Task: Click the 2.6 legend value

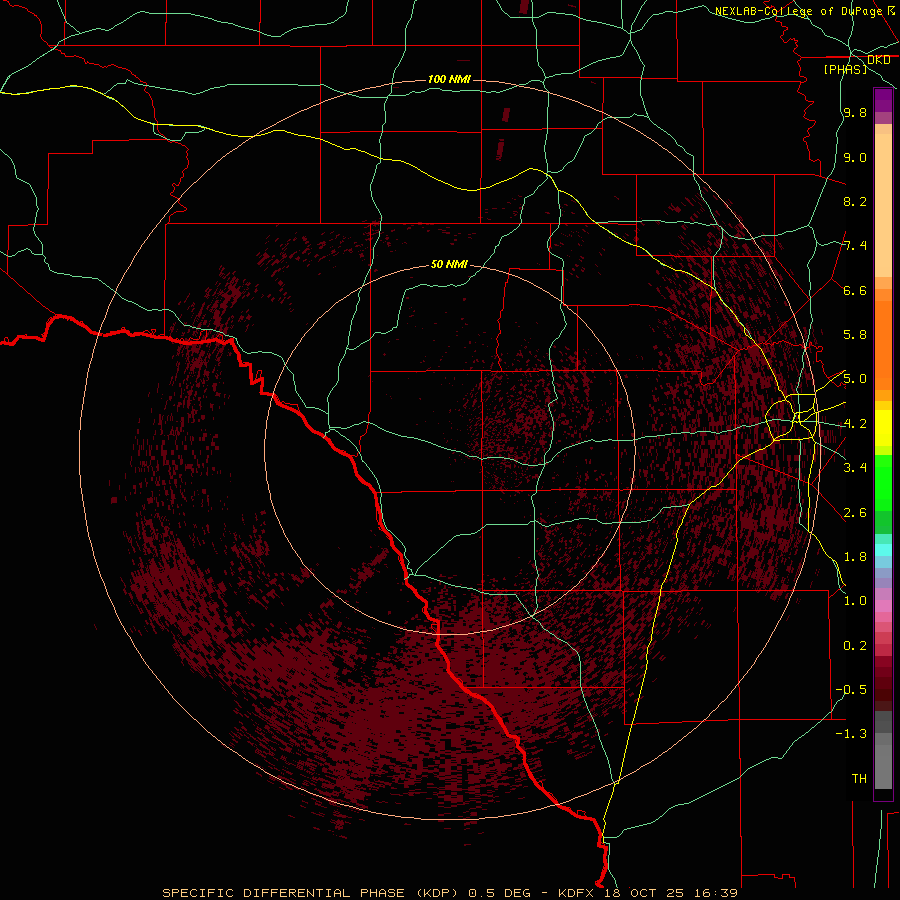Action: [855, 513]
